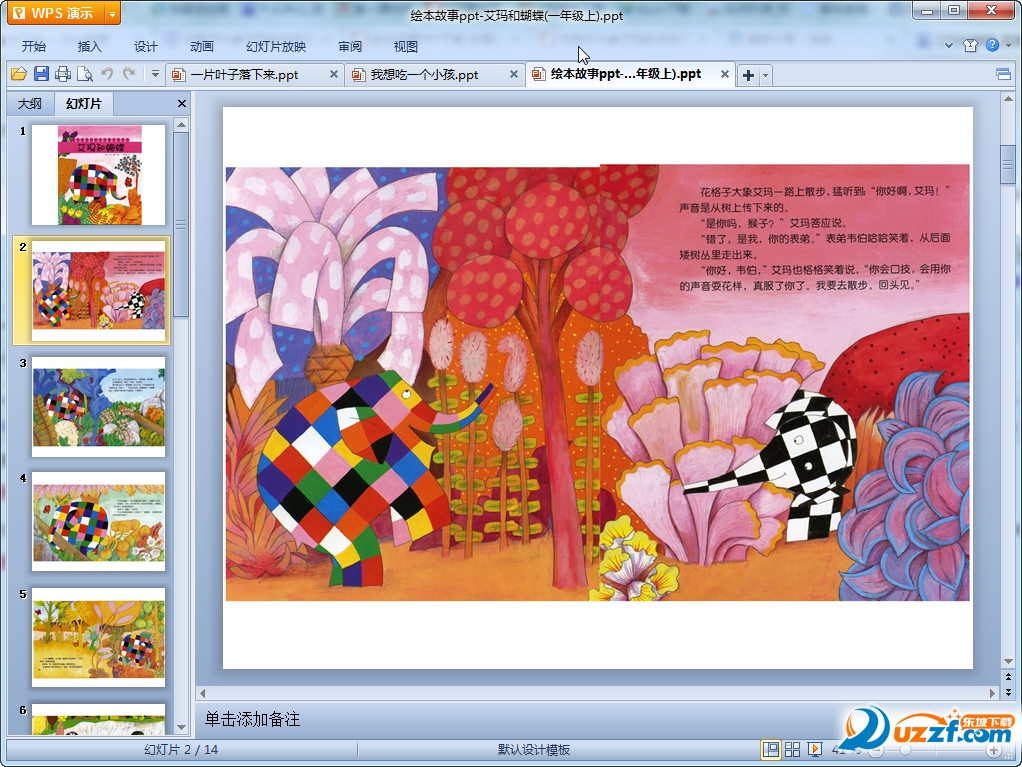The width and height of the screenshot is (1022, 767).
Task: Select the colorful patchwork elephant picture on slide
Action: (375, 476)
